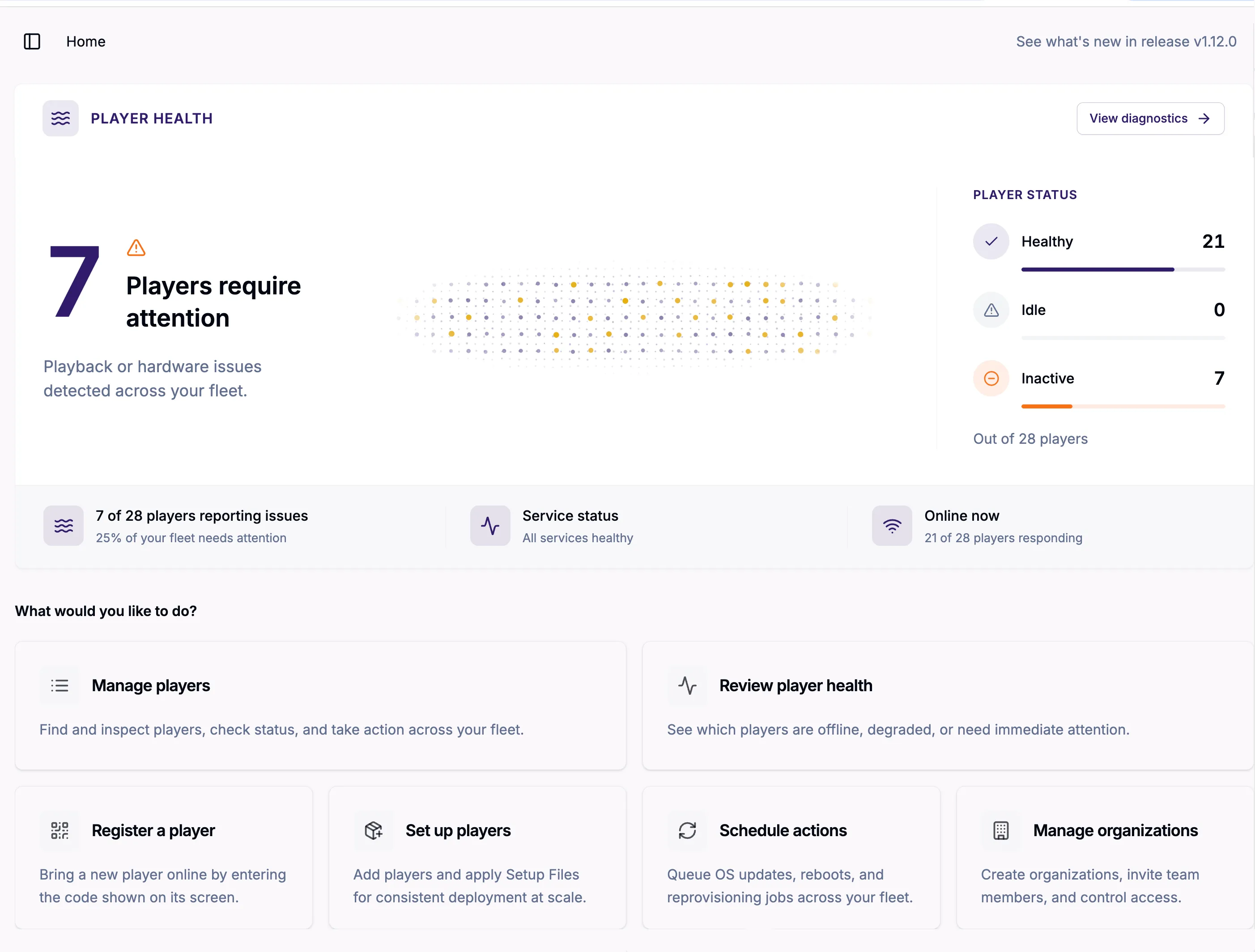Click 'What would you like to do?' heading
The height and width of the screenshot is (952, 1255).
click(106, 611)
